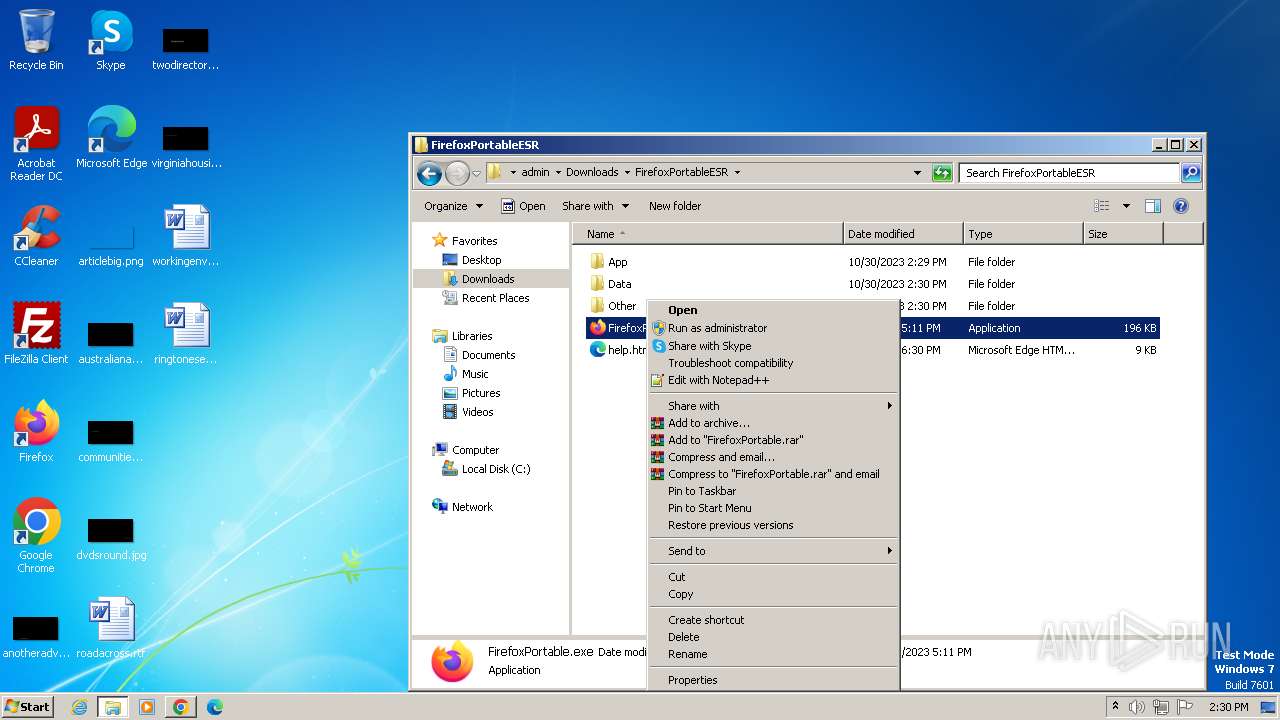
Task: Open Properties from the context menu
Action: [x=773, y=680]
